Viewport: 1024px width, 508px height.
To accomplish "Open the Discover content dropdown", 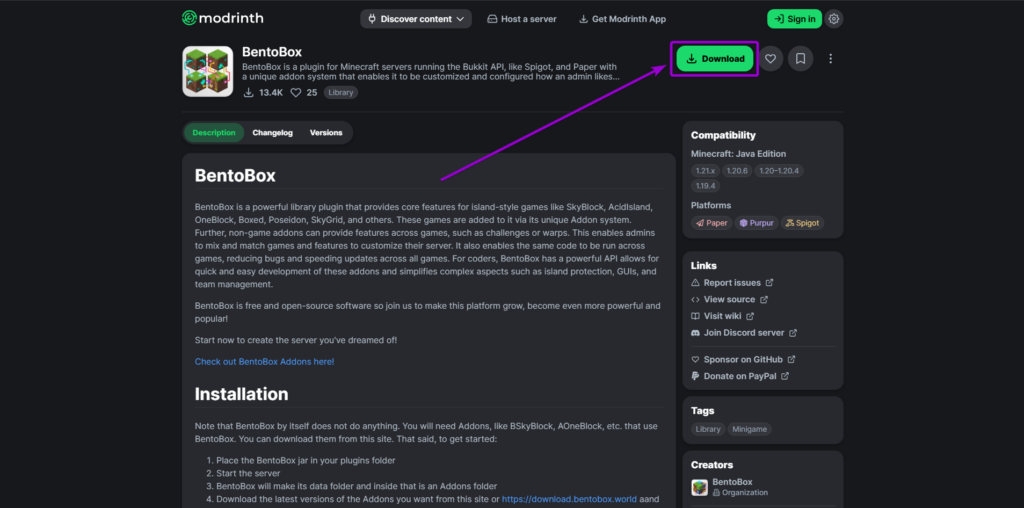I will pos(416,19).
